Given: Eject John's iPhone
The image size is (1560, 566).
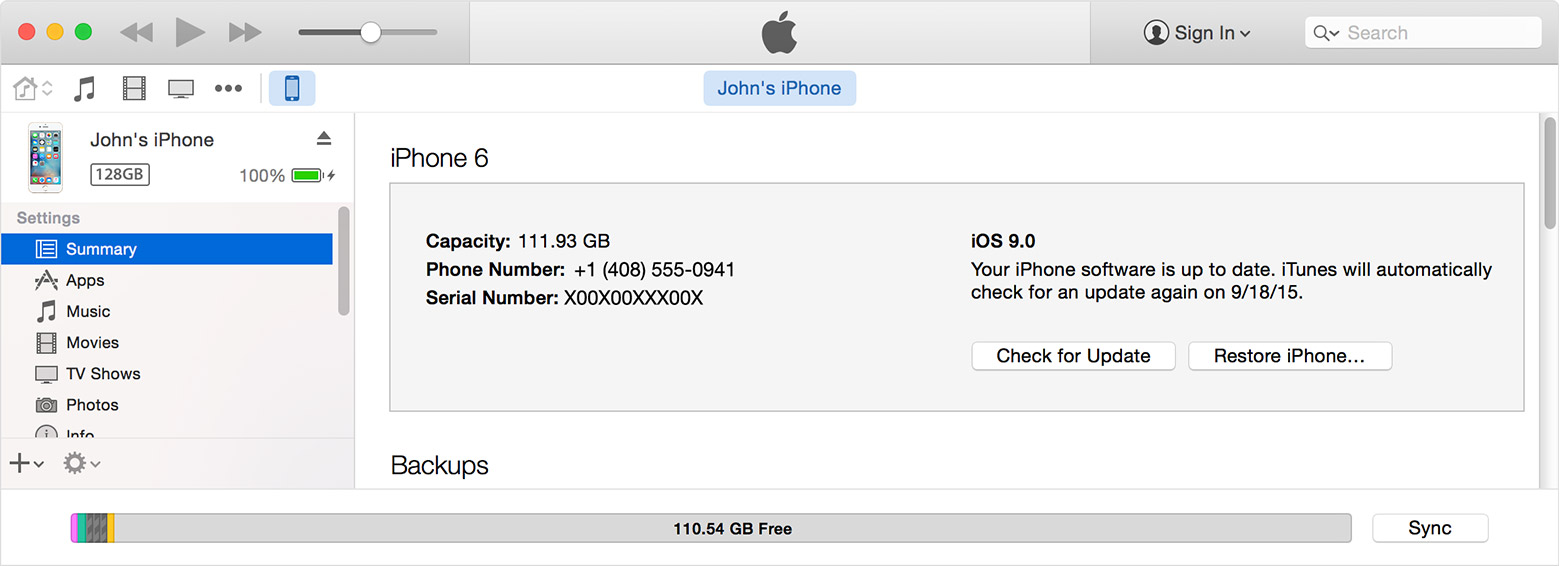Looking at the screenshot, I should tap(323, 138).
